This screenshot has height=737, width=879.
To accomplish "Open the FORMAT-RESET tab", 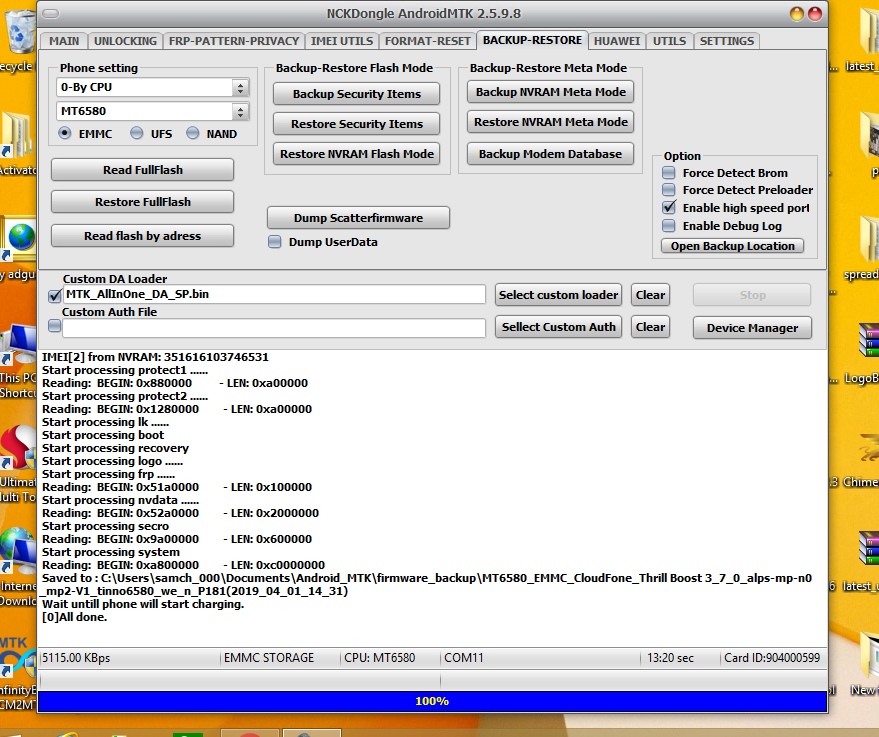I will 428,41.
